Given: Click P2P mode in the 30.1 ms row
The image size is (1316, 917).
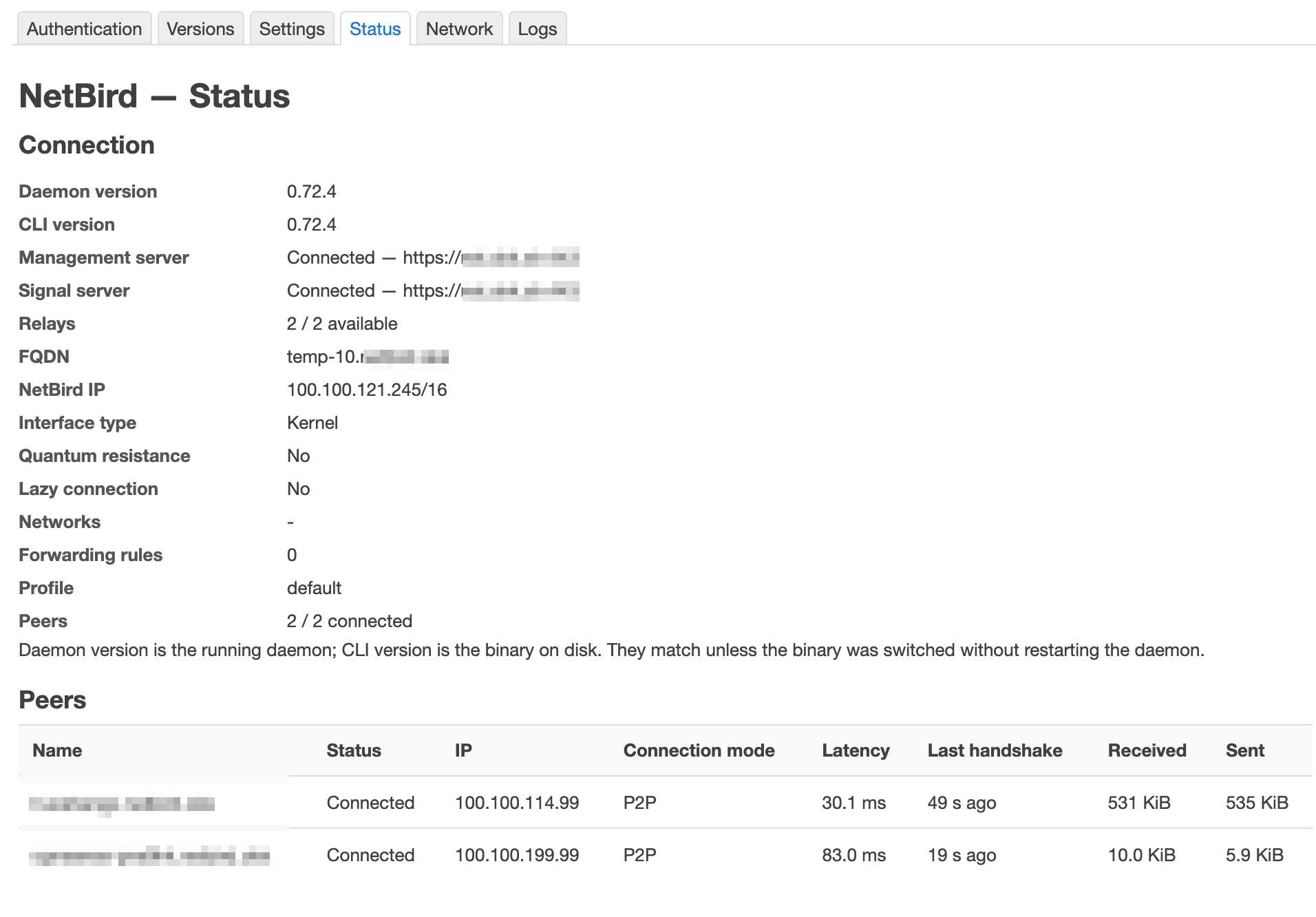Looking at the screenshot, I should point(639,803).
